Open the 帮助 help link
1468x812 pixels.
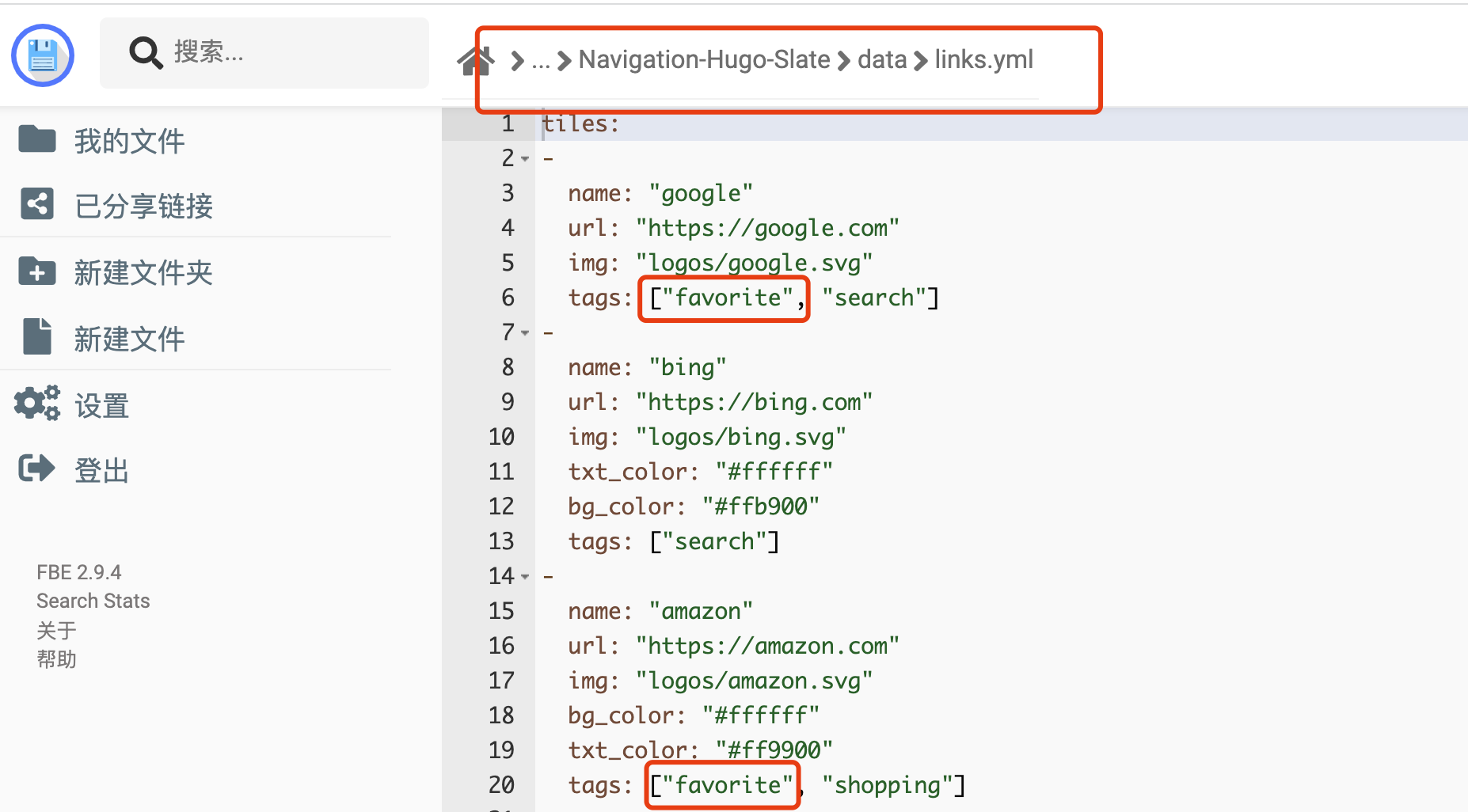[x=56, y=658]
